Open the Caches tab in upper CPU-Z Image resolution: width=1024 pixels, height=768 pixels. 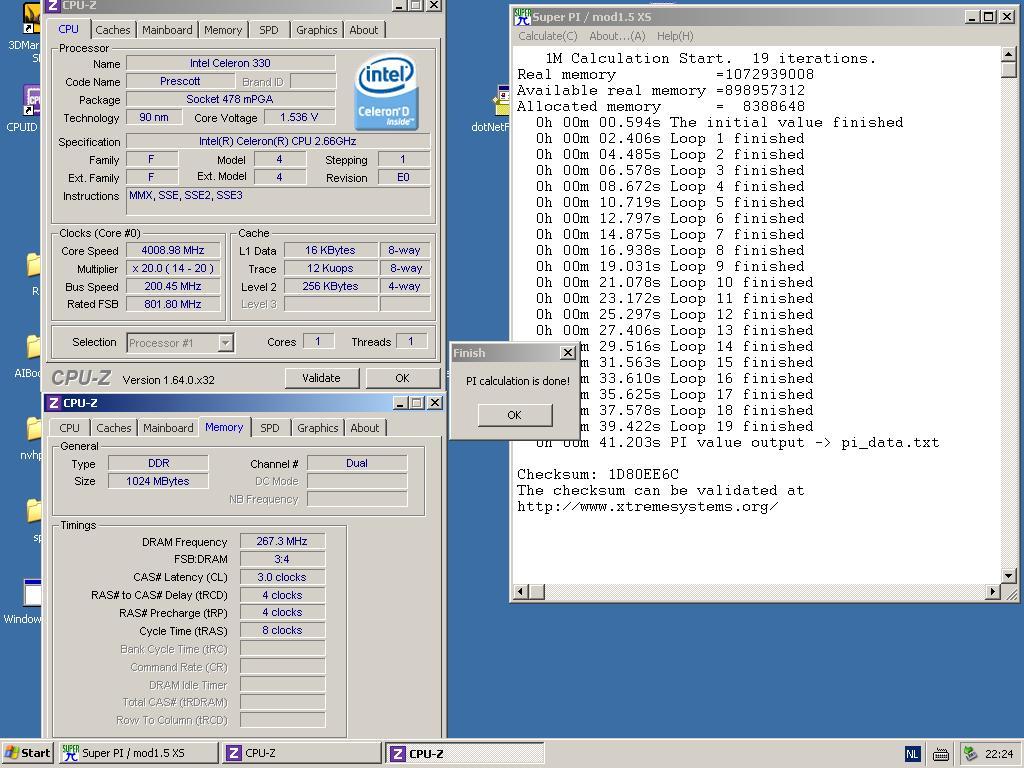click(x=112, y=30)
